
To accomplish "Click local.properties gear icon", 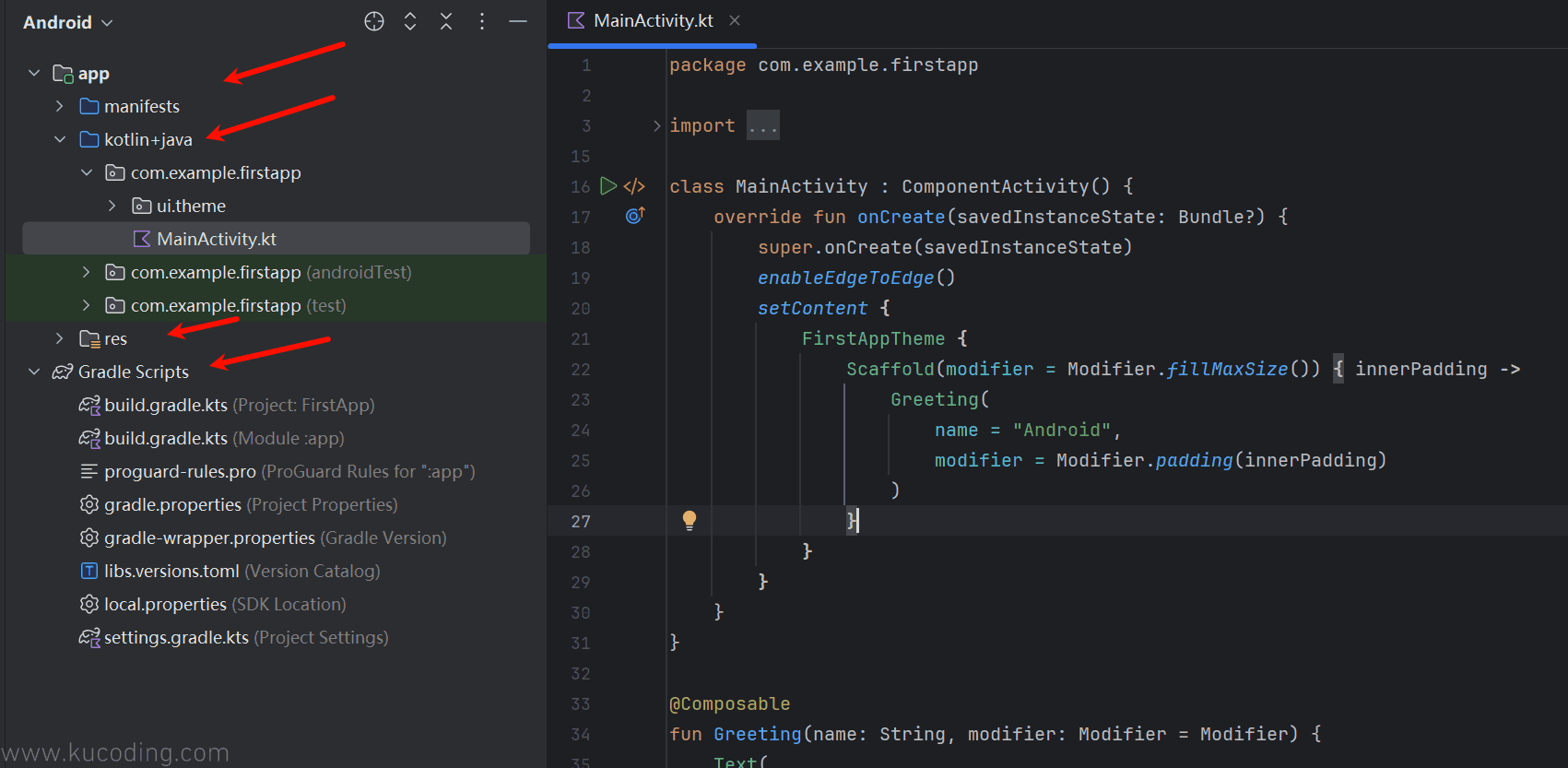I will (x=89, y=604).
